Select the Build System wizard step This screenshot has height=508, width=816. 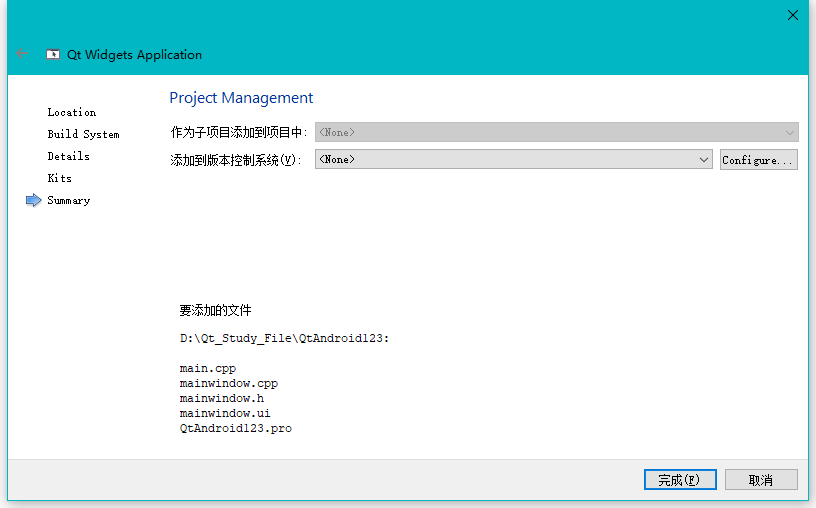83,134
